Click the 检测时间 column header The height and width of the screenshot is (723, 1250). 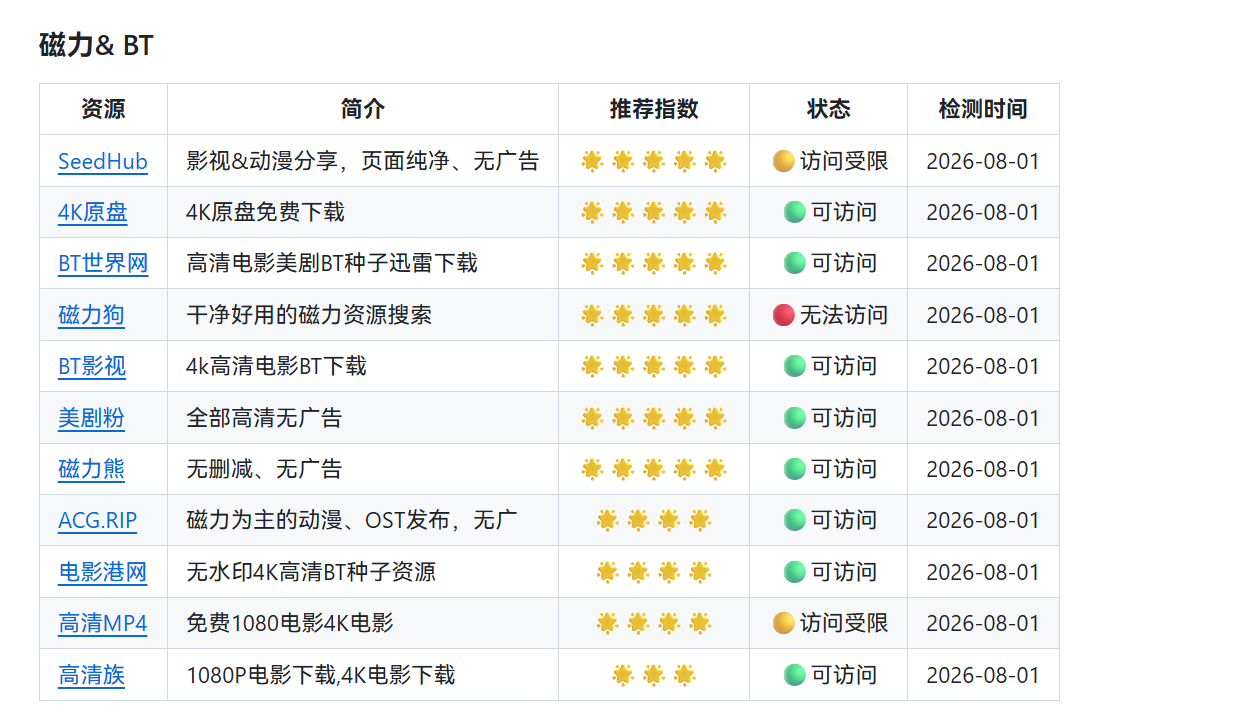[983, 109]
